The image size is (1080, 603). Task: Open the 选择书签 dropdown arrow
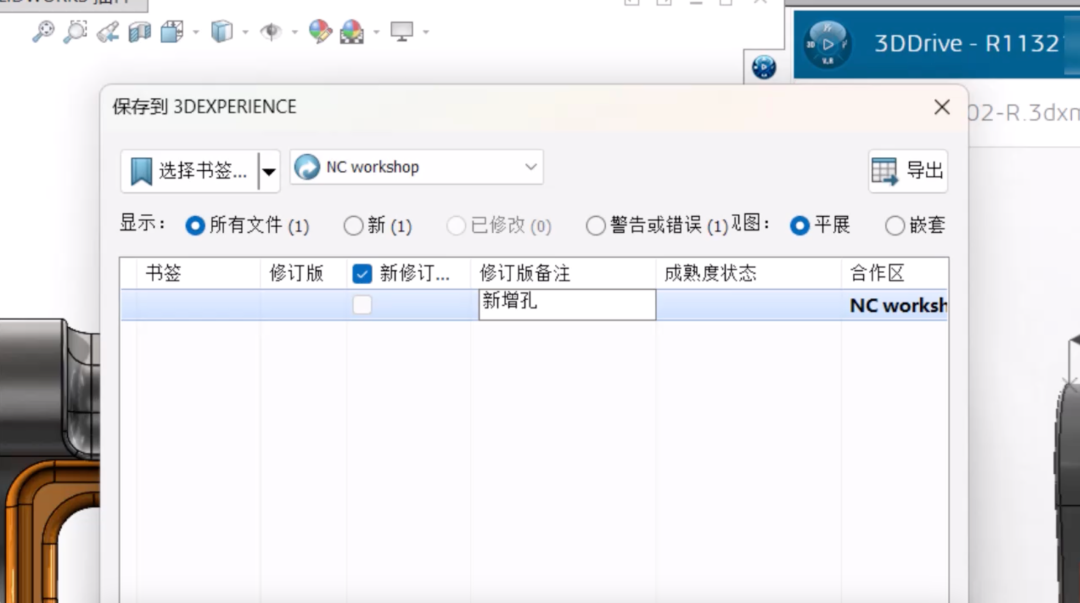pyautogui.click(x=269, y=172)
